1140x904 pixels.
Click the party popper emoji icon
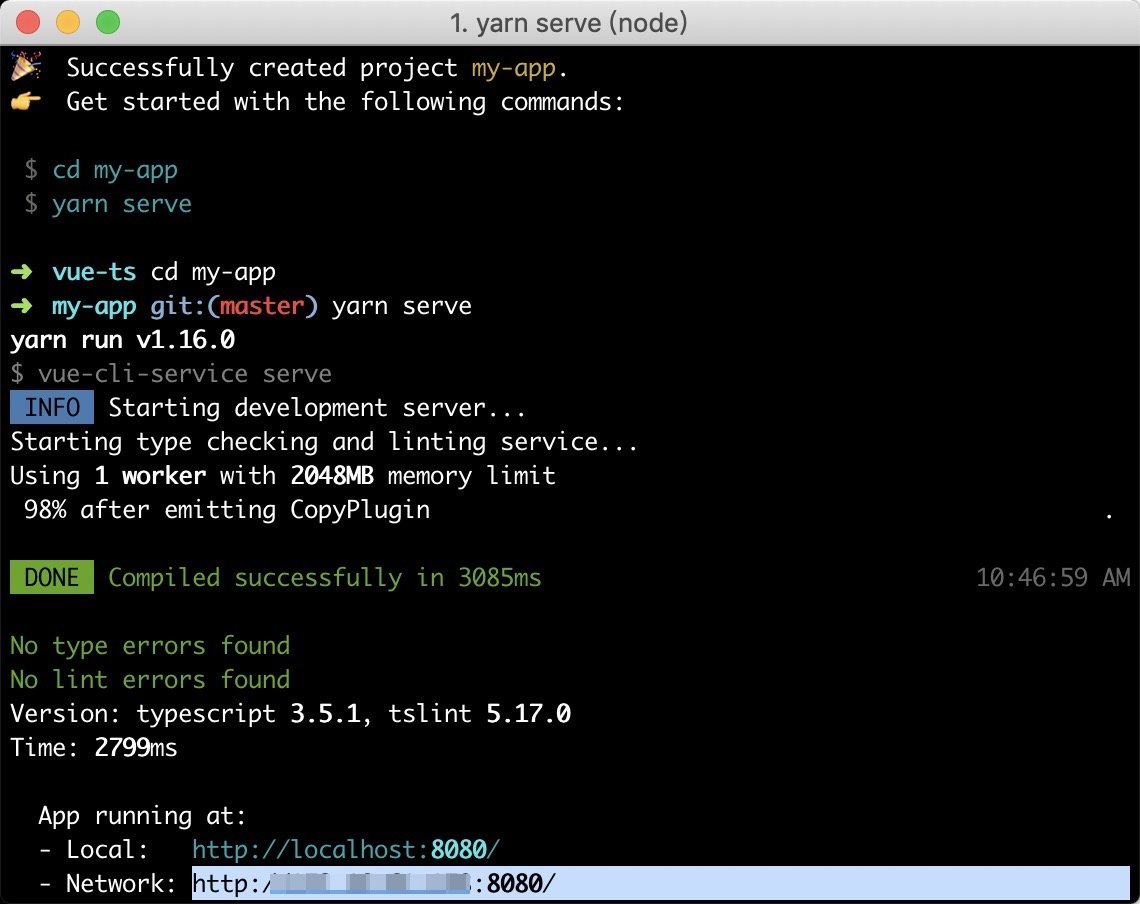pyautogui.click(x=24, y=68)
